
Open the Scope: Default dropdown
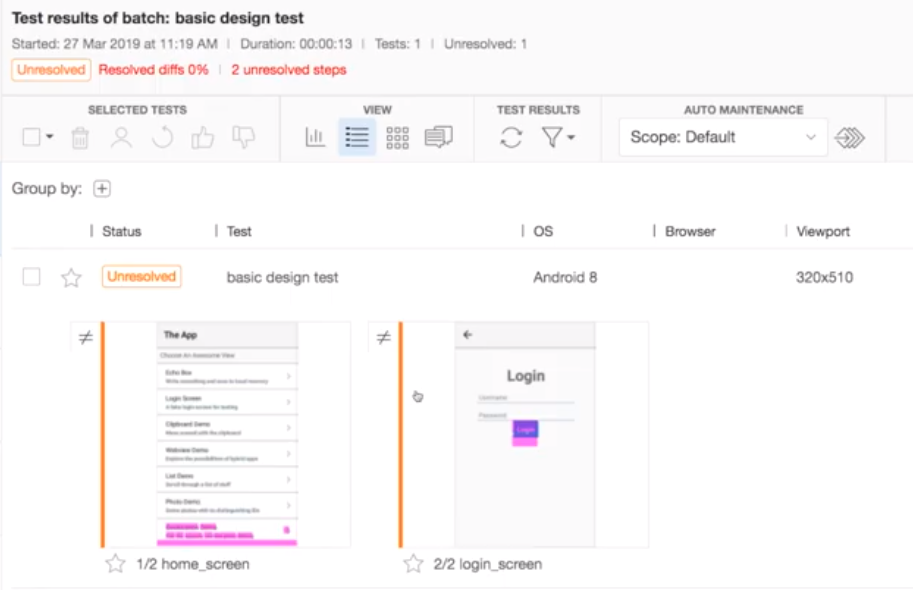point(723,138)
